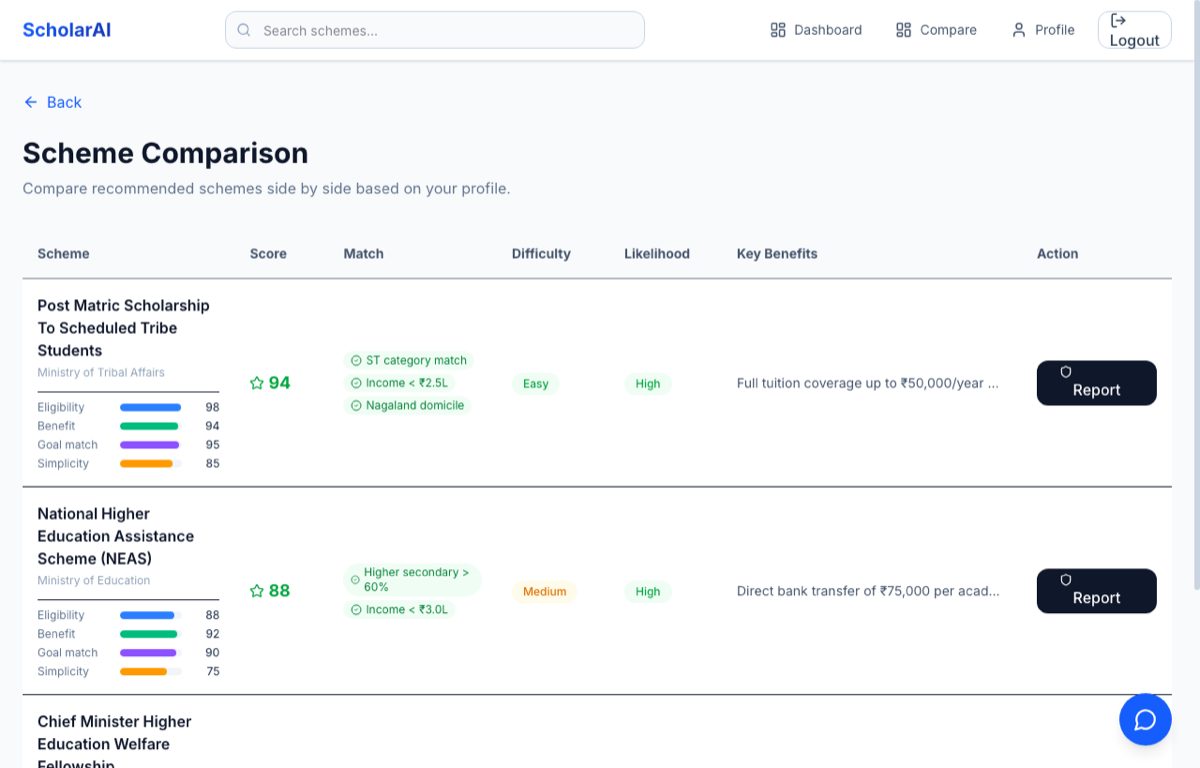
Task: Open the Profile nav item
Action: (x=1043, y=30)
